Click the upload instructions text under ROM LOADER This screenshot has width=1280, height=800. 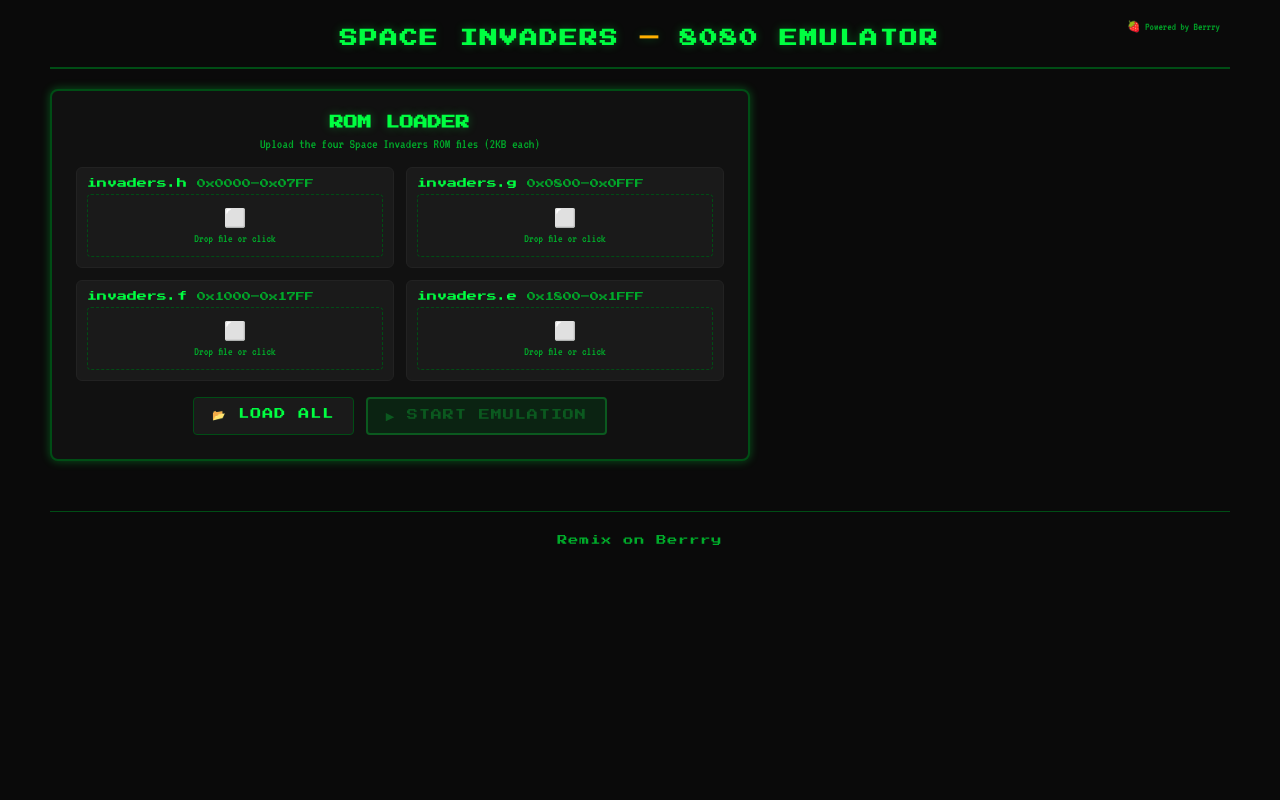click(399, 144)
